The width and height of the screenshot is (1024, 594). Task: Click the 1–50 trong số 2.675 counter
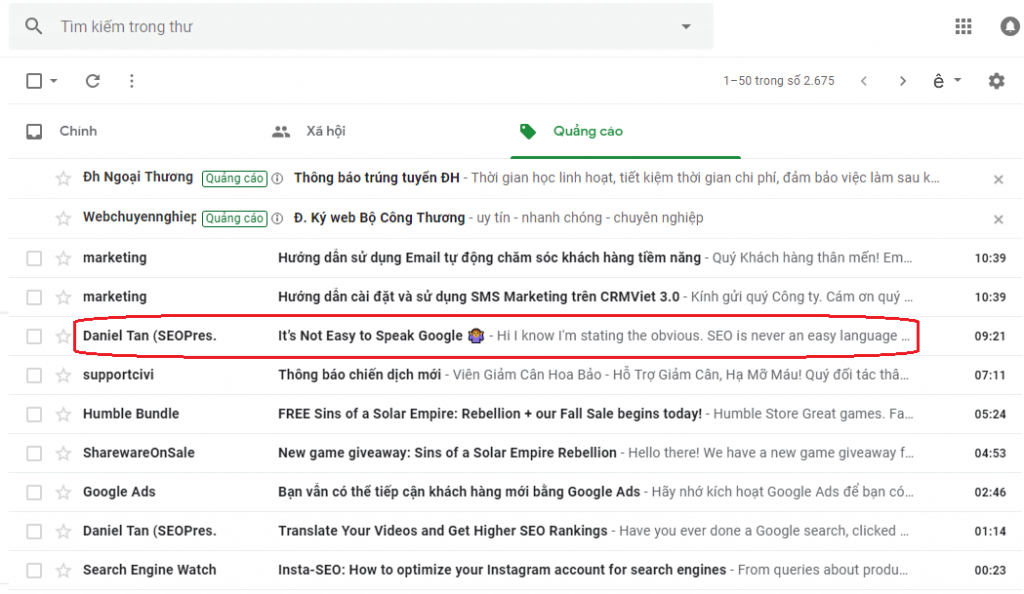(x=778, y=81)
